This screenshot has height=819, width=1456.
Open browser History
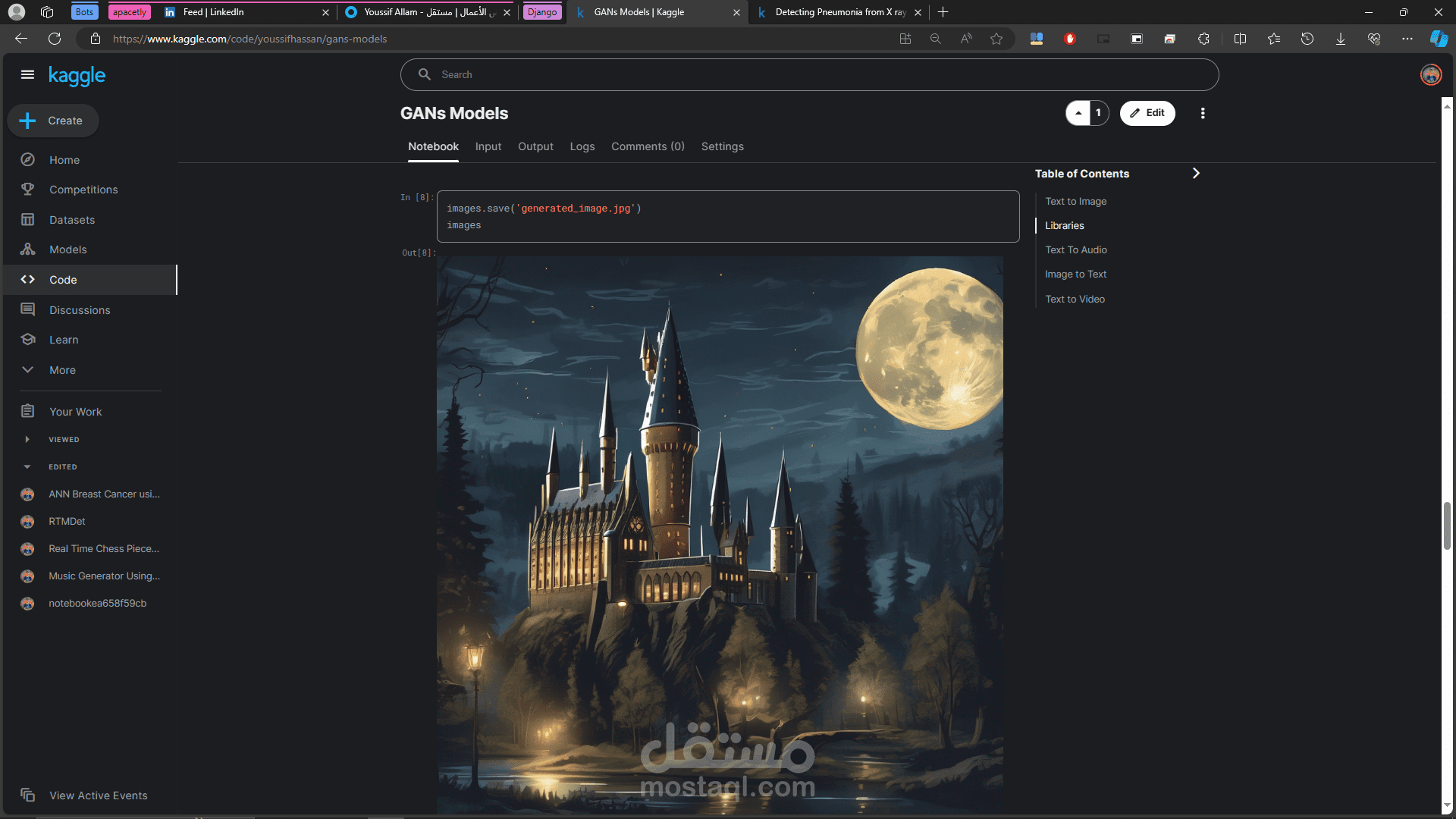pos(1307,39)
